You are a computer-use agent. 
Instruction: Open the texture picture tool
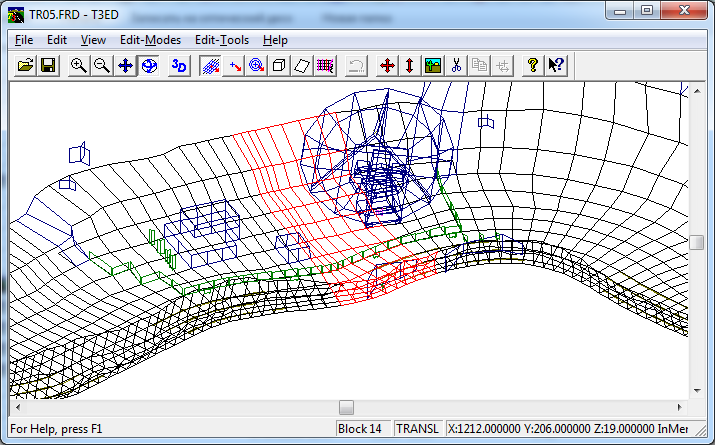pyautogui.click(x=432, y=66)
